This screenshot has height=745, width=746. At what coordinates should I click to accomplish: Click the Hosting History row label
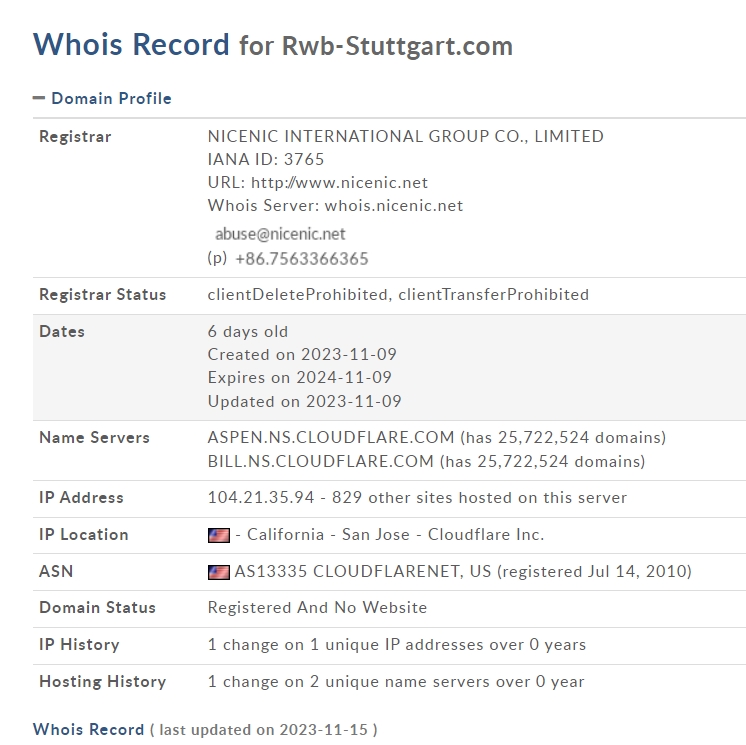tap(103, 682)
